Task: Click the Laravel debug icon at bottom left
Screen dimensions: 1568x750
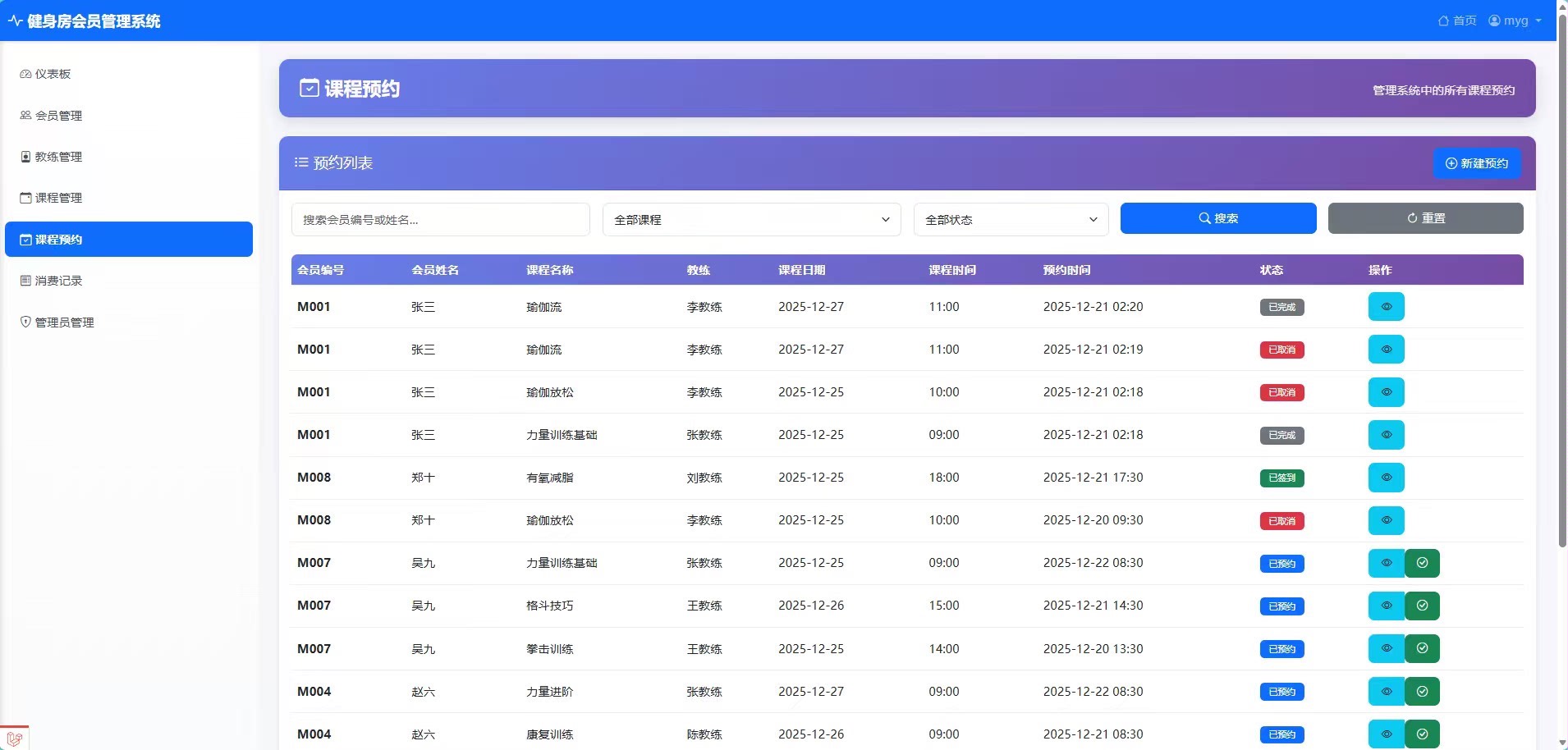Action: click(x=15, y=739)
